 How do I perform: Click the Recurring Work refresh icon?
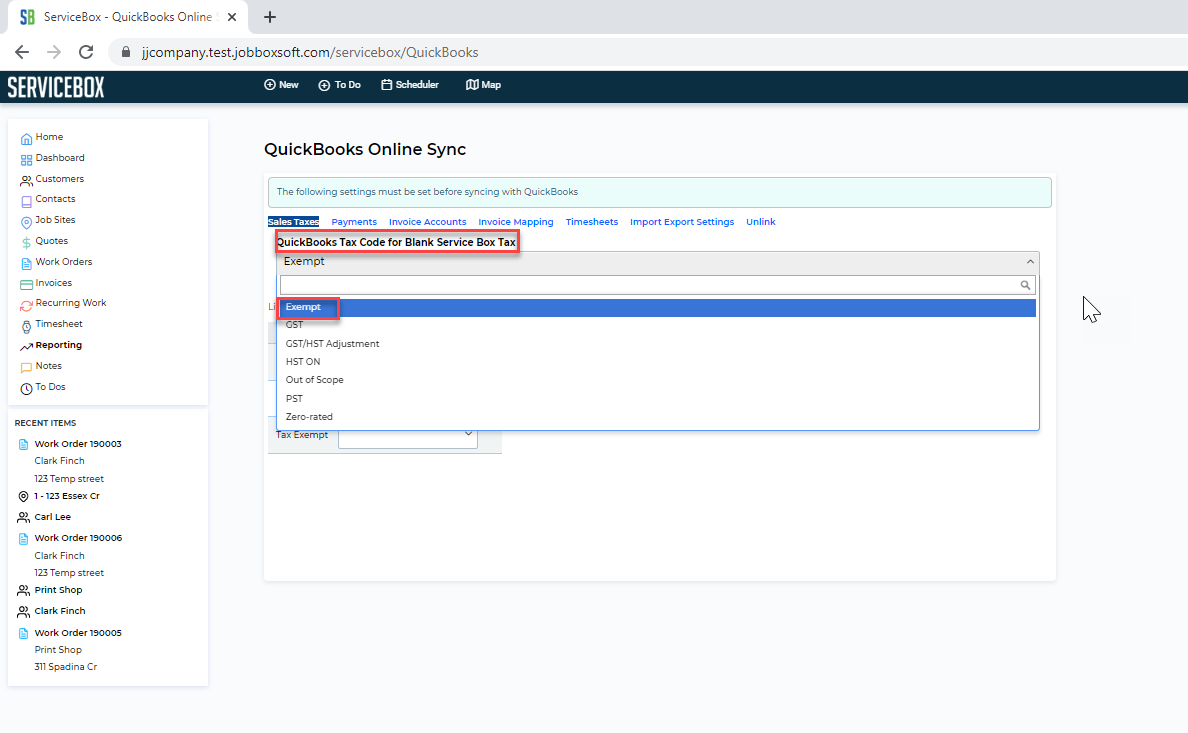[27, 305]
